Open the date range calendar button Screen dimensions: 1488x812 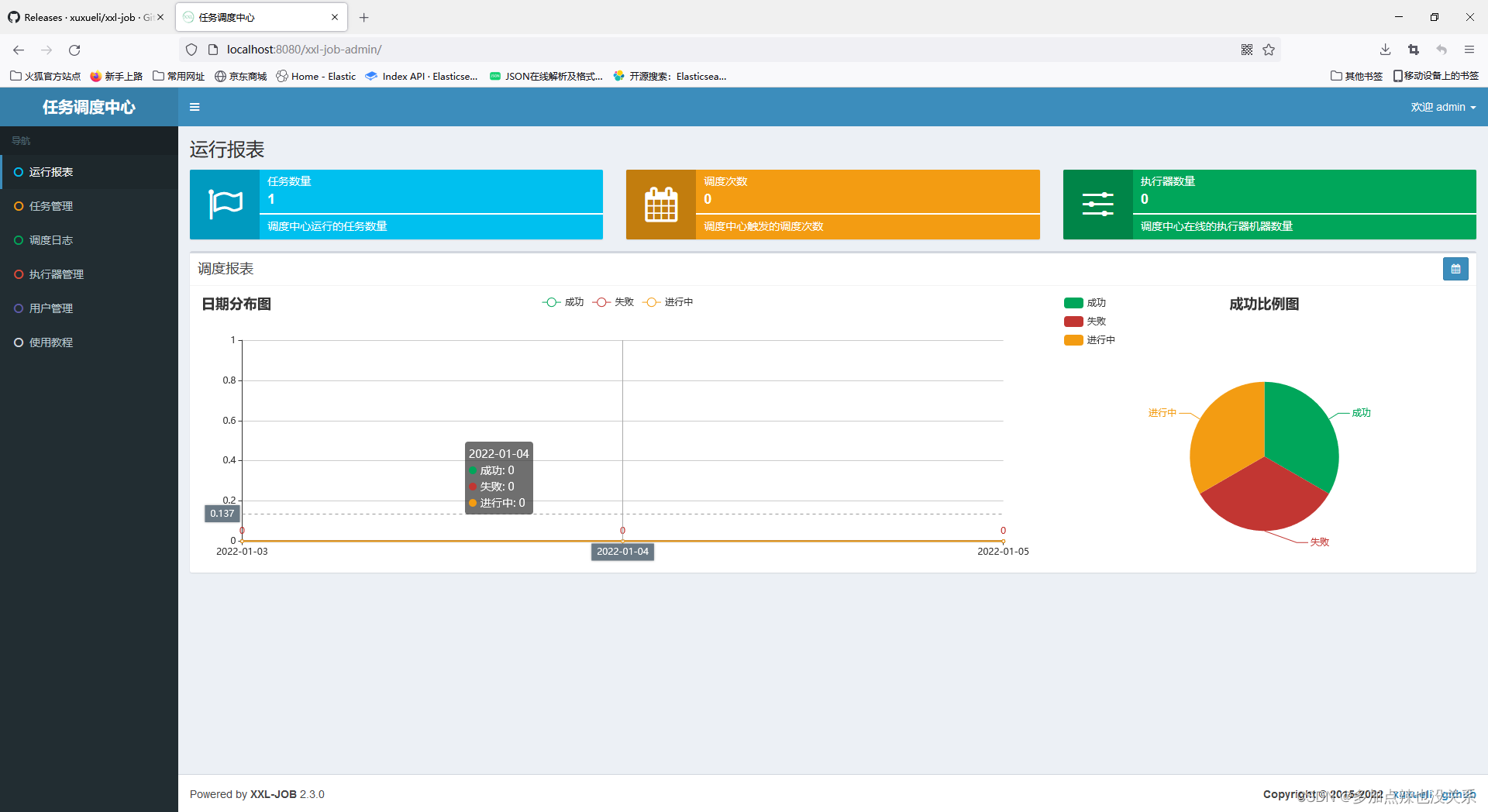[x=1455, y=269]
